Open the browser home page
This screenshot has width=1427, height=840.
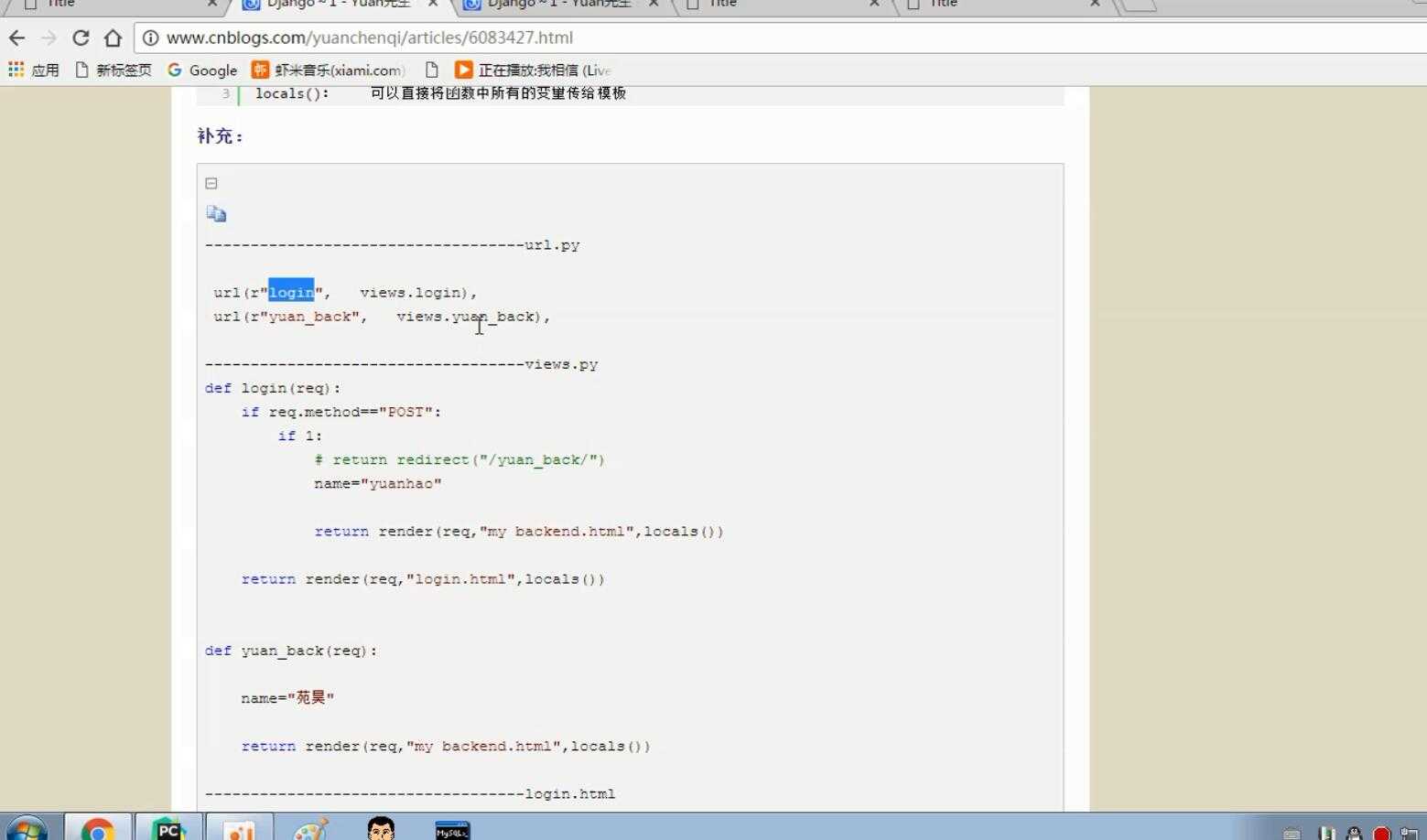(x=113, y=38)
